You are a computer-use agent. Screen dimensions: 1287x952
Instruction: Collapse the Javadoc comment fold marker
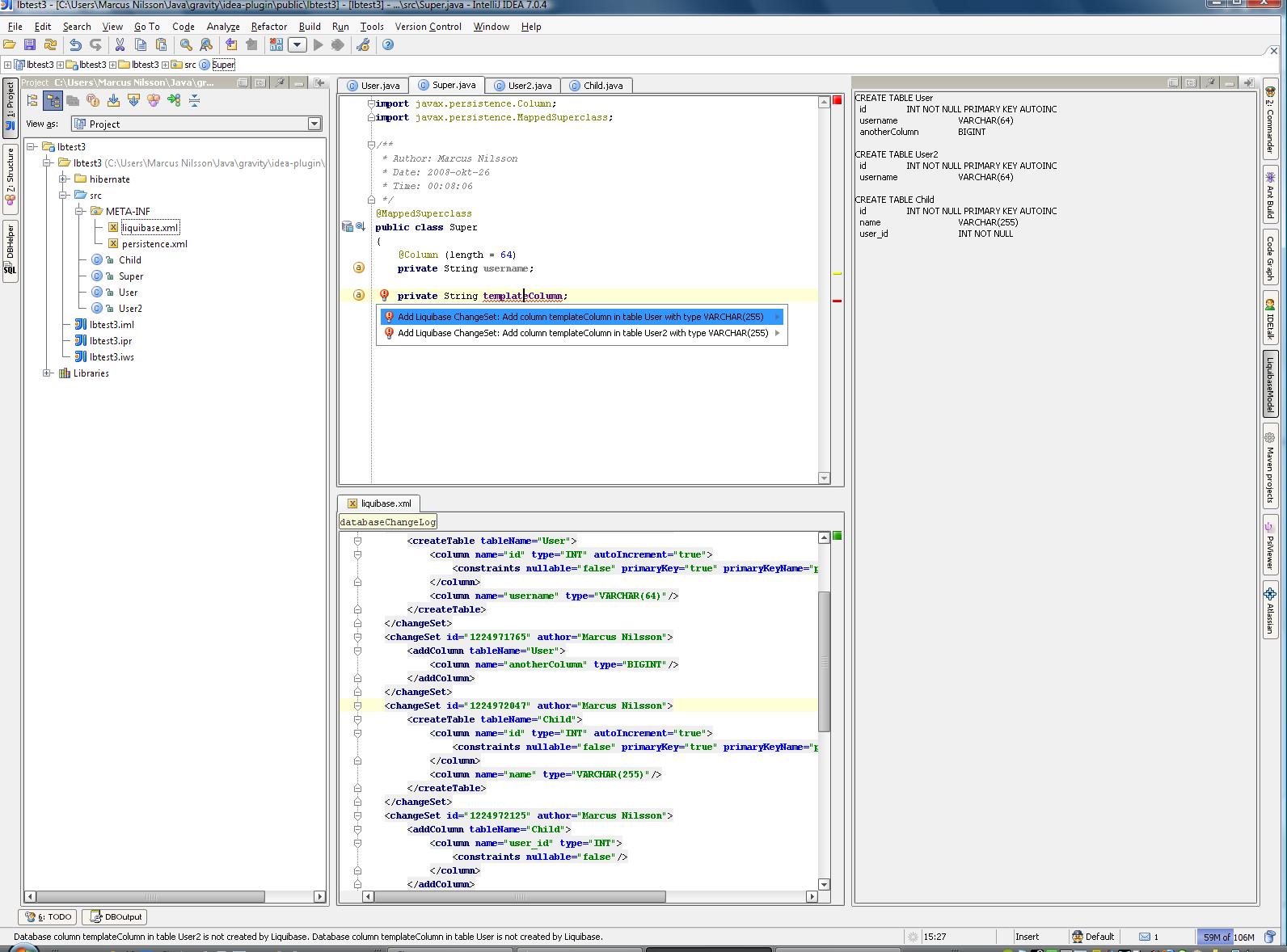pyautogui.click(x=371, y=145)
